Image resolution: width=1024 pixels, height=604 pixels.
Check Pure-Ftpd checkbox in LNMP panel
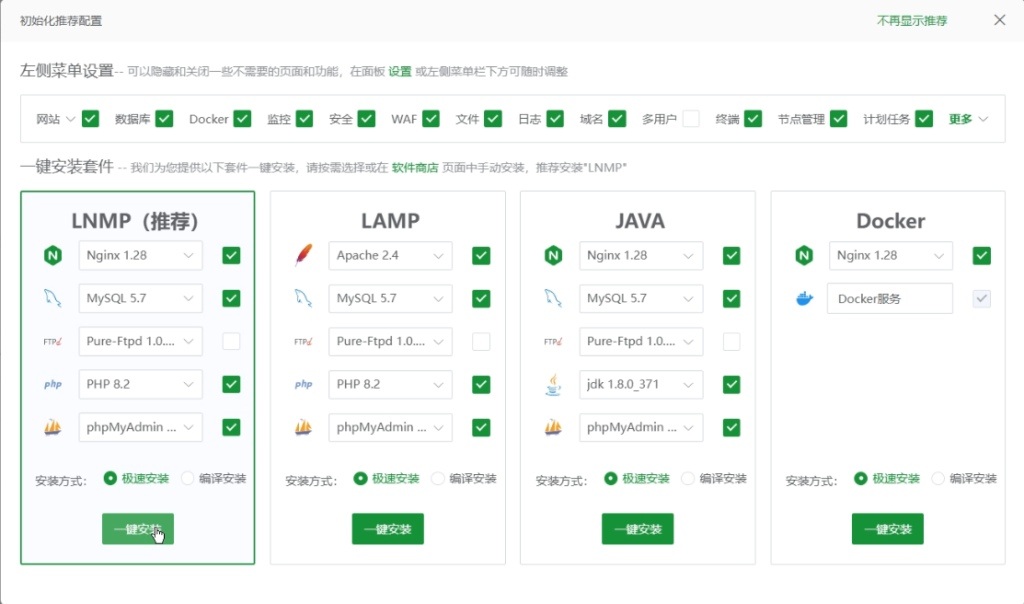pyautogui.click(x=231, y=341)
